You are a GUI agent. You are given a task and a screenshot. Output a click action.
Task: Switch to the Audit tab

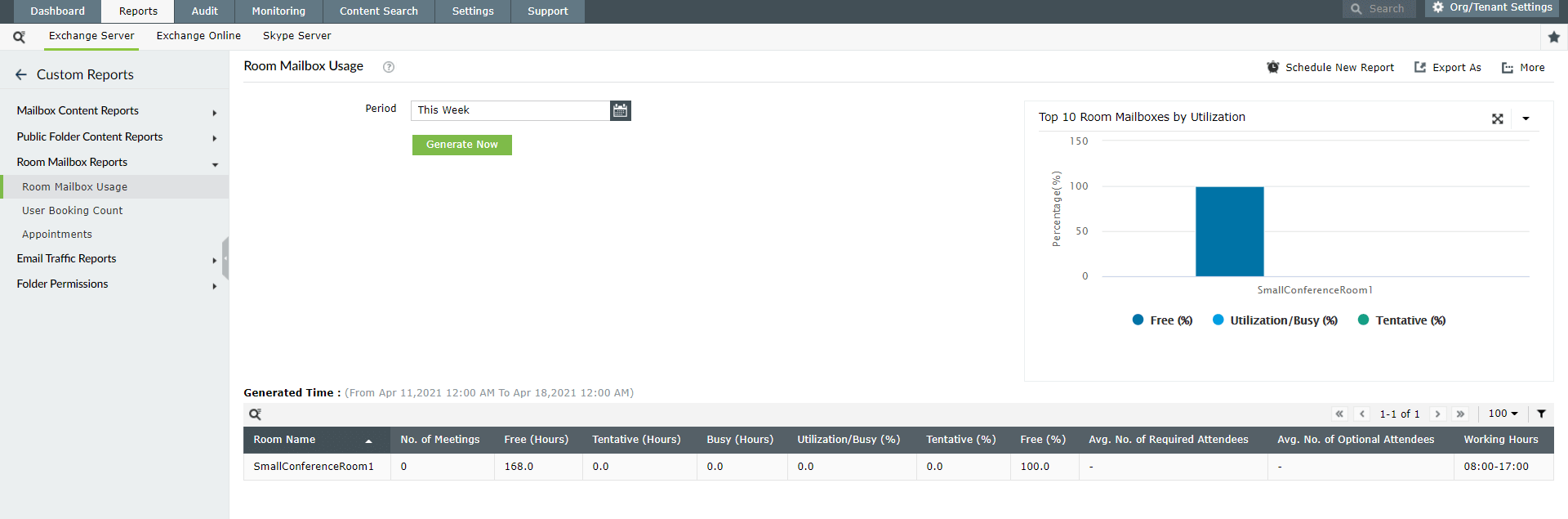[x=204, y=11]
